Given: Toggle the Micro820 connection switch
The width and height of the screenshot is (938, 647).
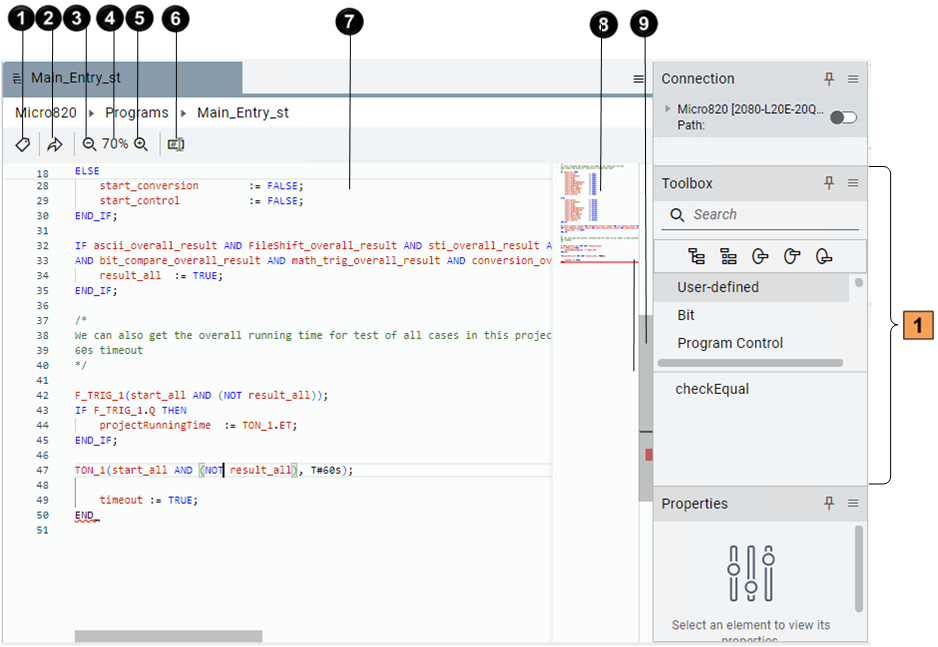Looking at the screenshot, I should coord(843,117).
